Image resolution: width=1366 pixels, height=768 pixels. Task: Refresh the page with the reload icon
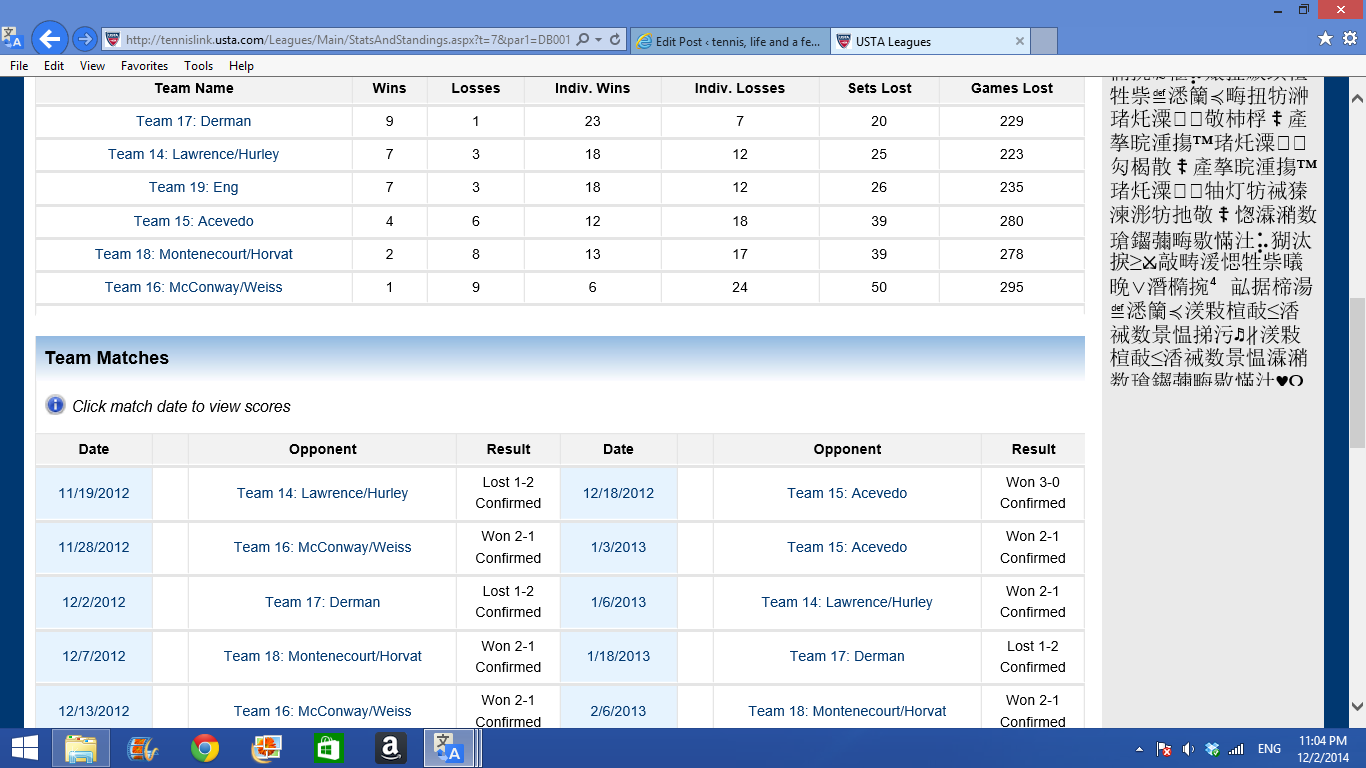[615, 41]
